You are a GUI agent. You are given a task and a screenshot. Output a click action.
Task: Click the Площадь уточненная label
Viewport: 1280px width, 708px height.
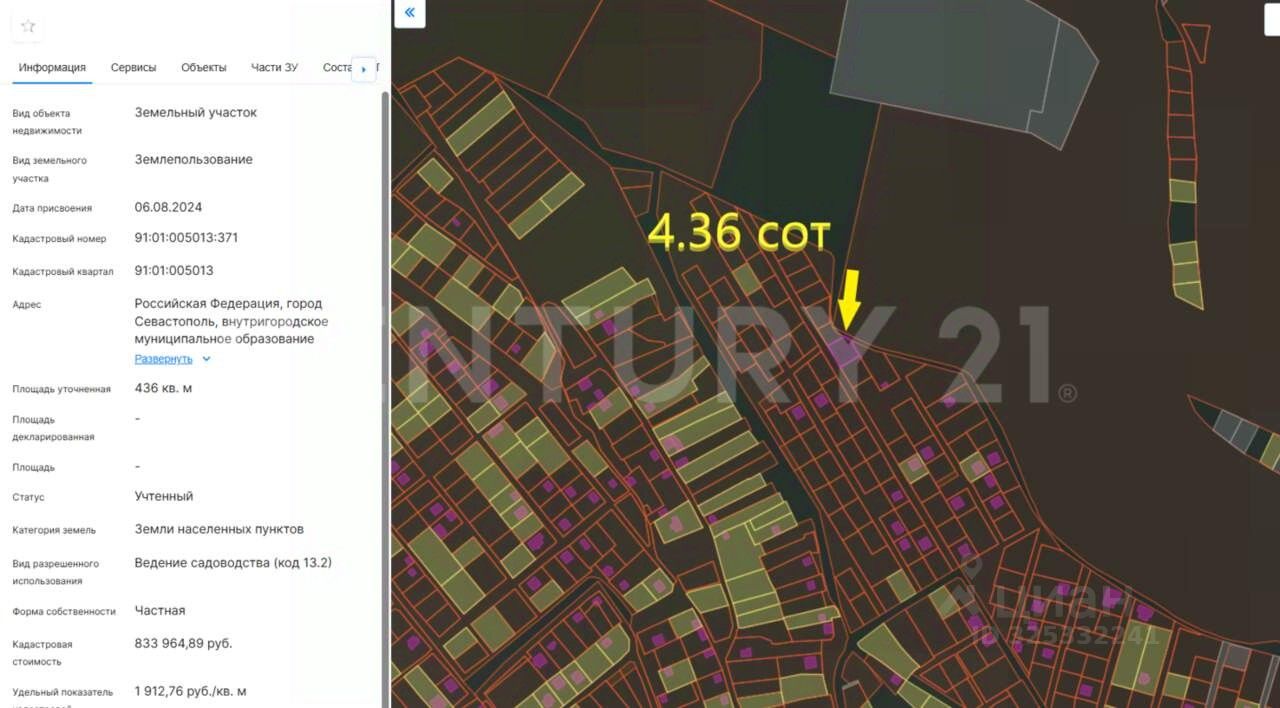coord(61,389)
